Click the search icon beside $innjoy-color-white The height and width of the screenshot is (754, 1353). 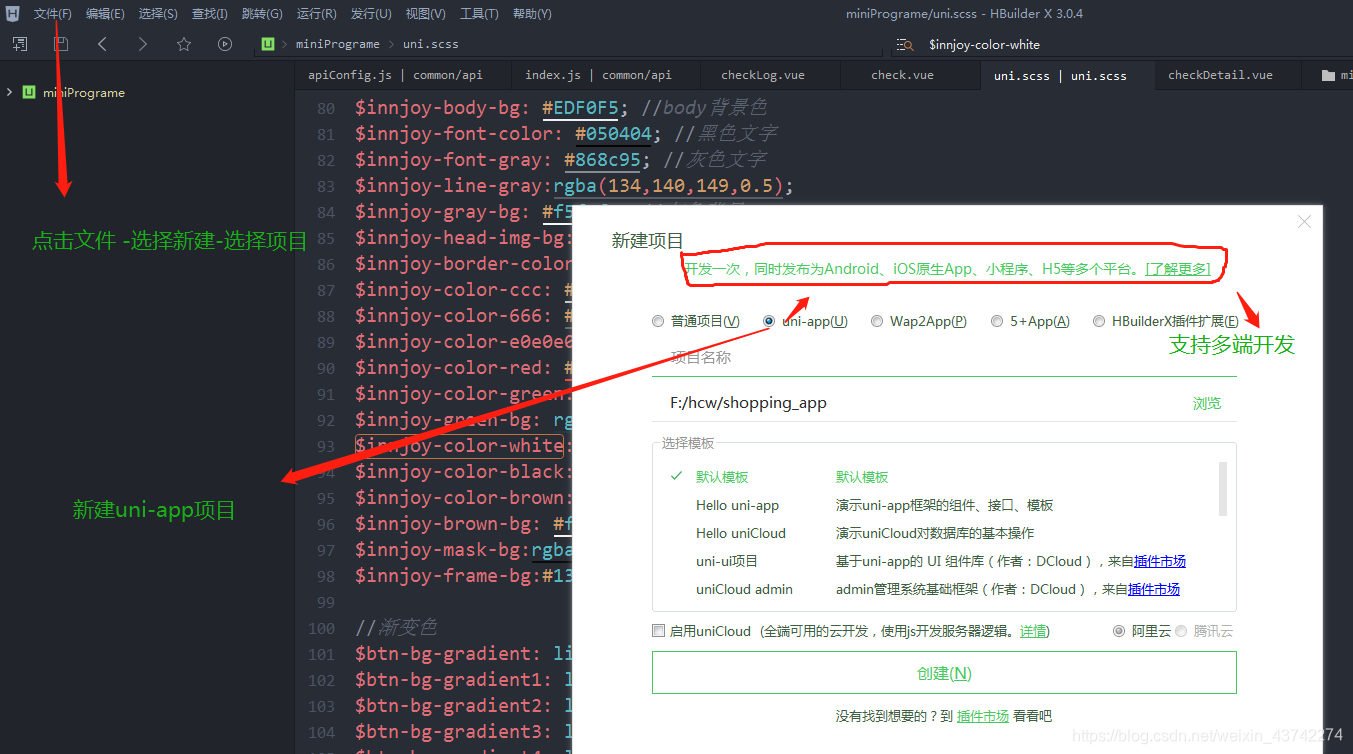pyautogui.click(x=904, y=45)
